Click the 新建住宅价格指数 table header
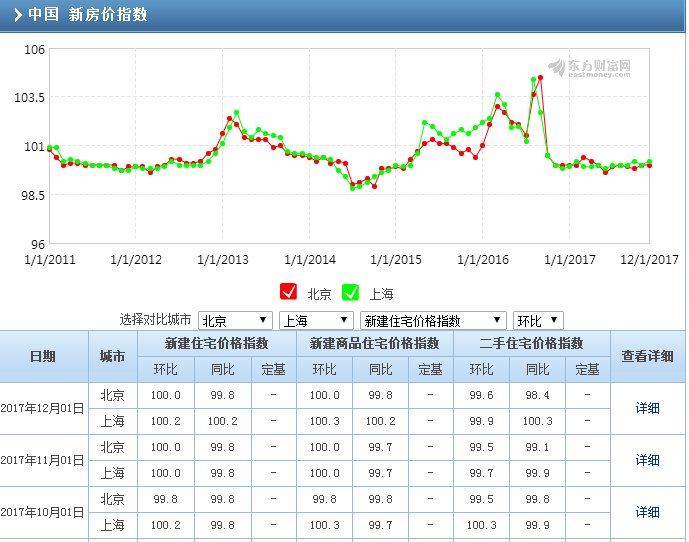 216,343
